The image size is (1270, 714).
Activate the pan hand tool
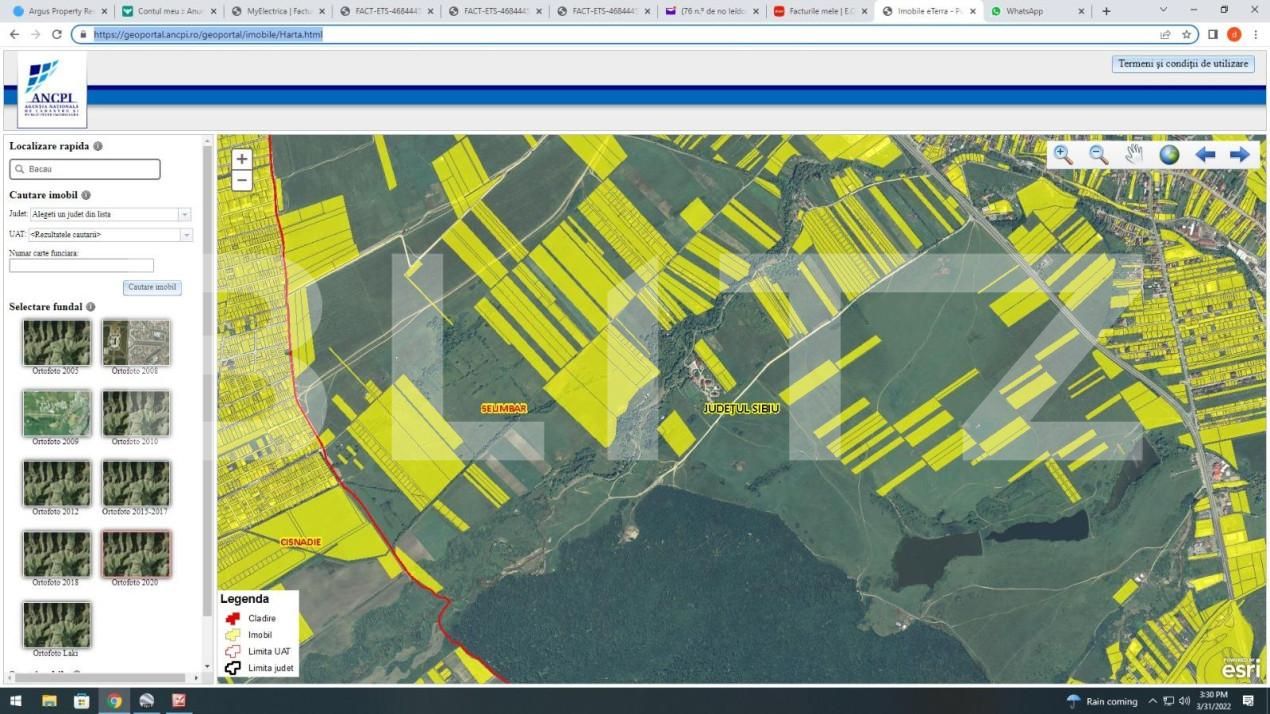click(1133, 155)
